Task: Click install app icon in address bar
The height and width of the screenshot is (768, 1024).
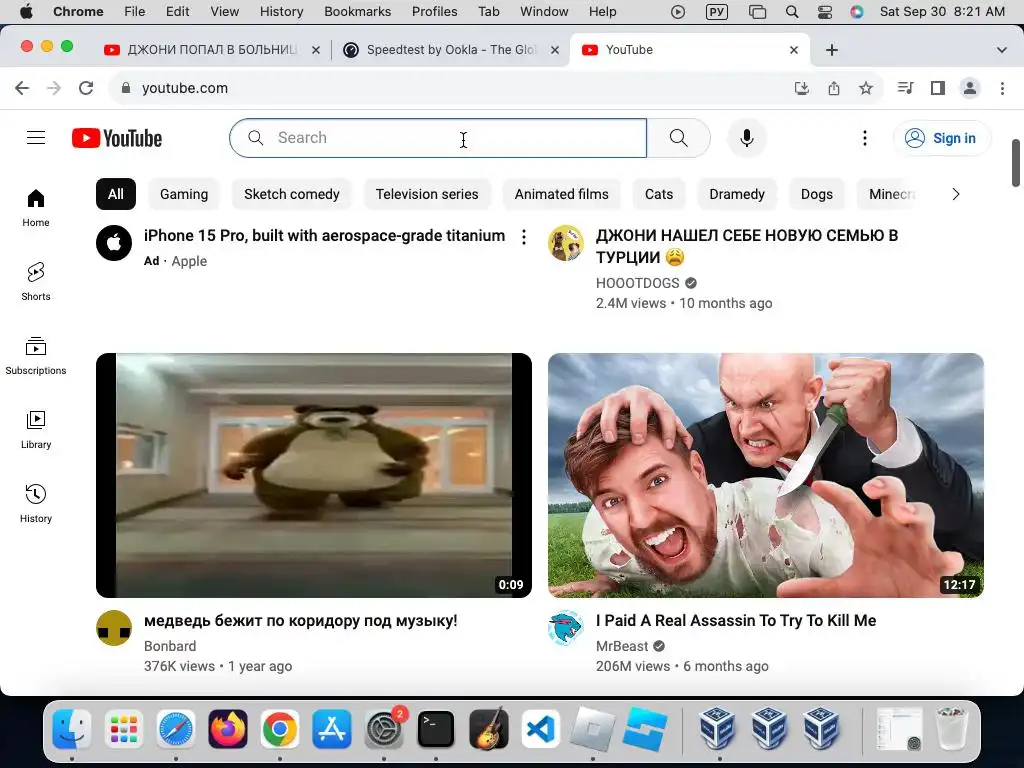Action: pyautogui.click(x=802, y=88)
